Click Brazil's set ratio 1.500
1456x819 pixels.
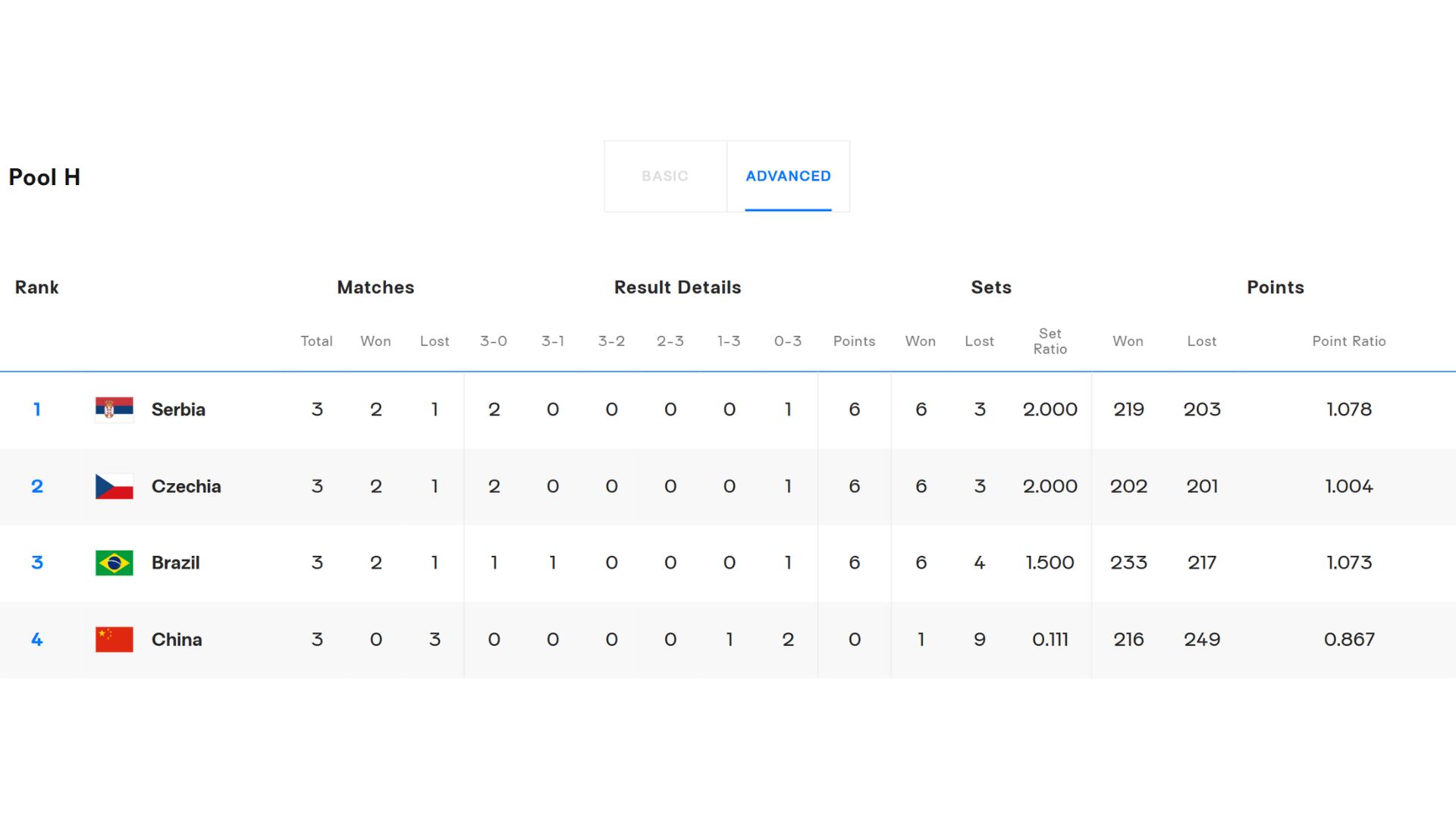pos(1050,563)
